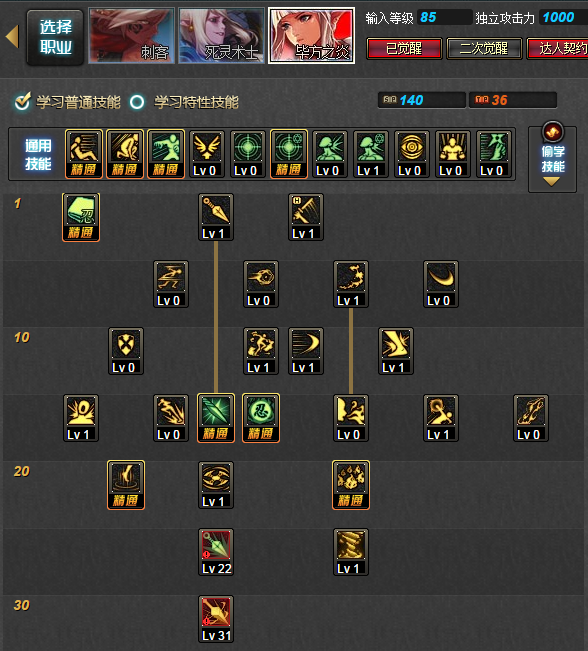
Task: Select the winged emblem general skill Lv 0
Action: pos(207,154)
